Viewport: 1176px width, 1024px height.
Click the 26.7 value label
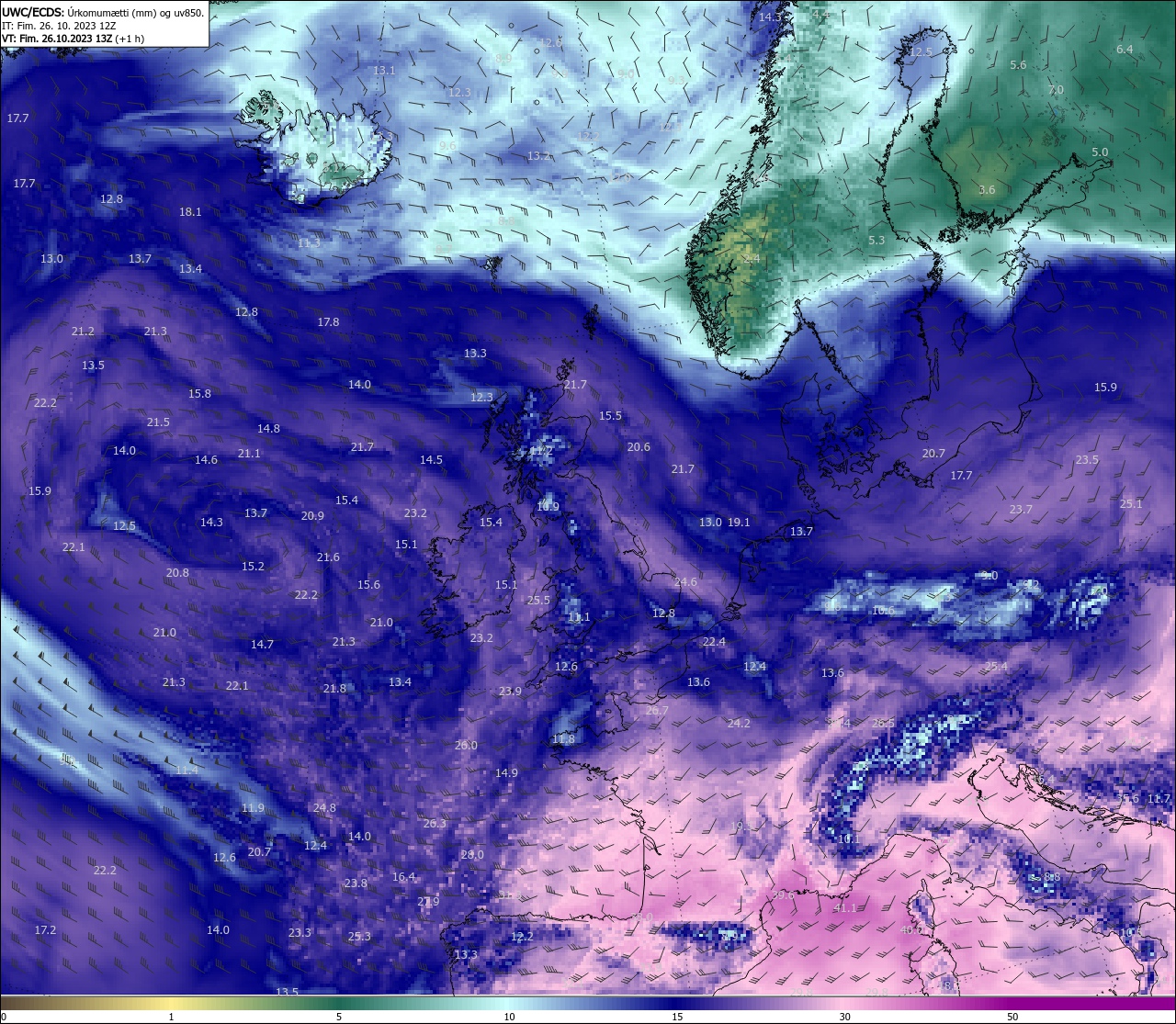(657, 711)
